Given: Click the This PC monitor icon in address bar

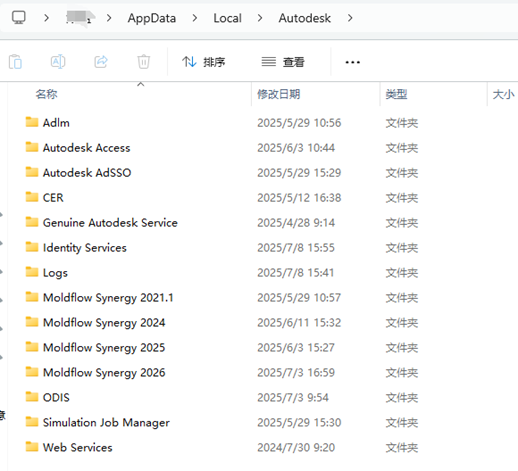Looking at the screenshot, I should (x=19, y=17).
